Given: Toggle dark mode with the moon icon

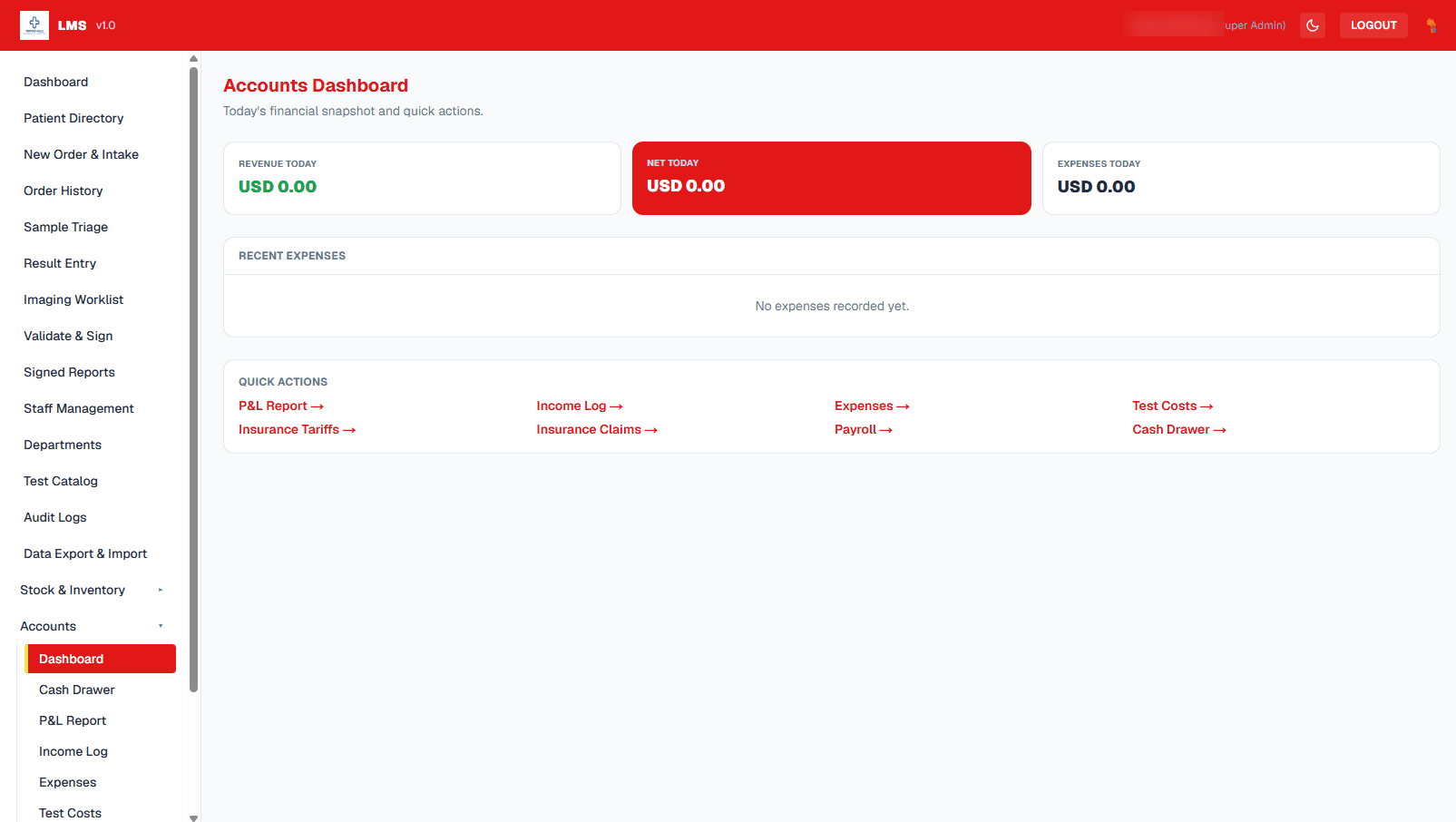Looking at the screenshot, I should [x=1313, y=25].
